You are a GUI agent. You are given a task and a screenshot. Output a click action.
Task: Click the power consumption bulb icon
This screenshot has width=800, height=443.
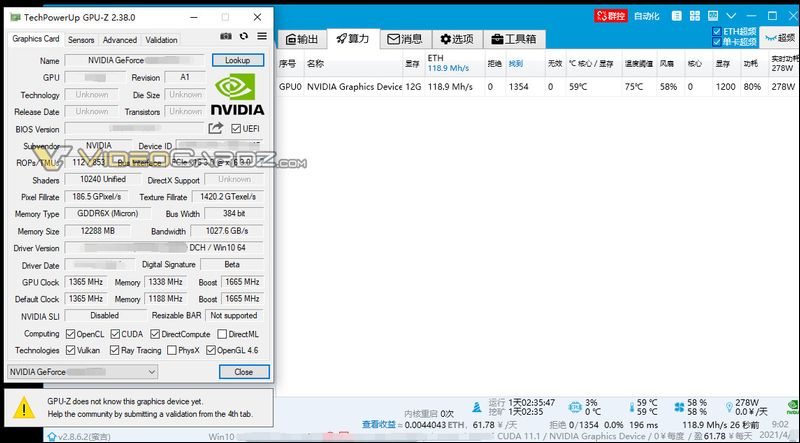pyautogui.click(x=729, y=407)
